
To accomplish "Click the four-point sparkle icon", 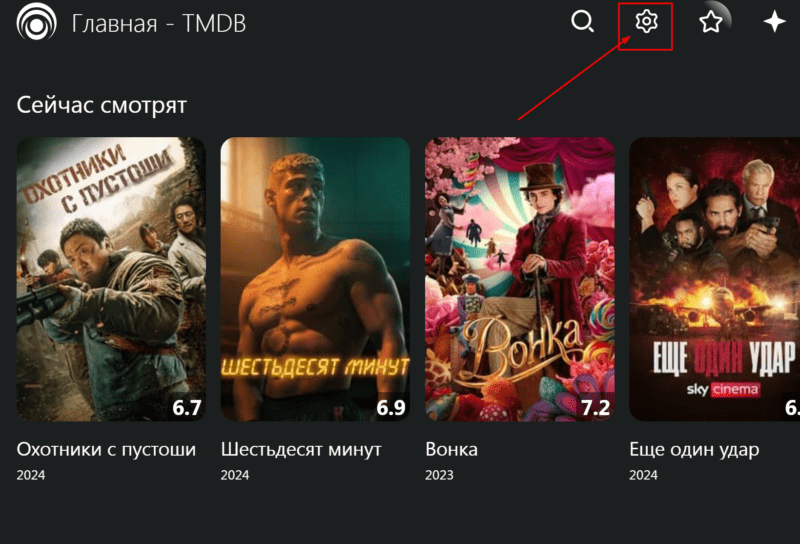I will click(774, 22).
